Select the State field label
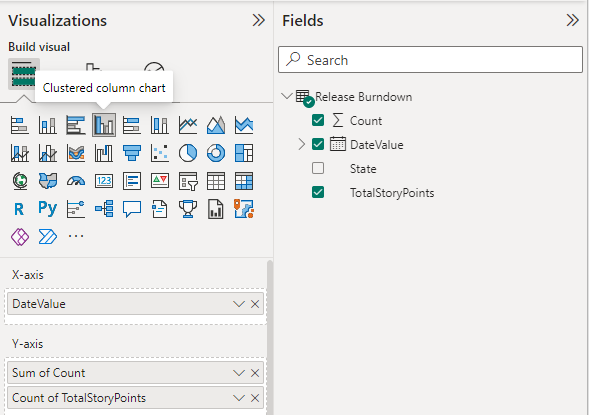Image resolution: width=589 pixels, height=415 pixels. pos(363,169)
